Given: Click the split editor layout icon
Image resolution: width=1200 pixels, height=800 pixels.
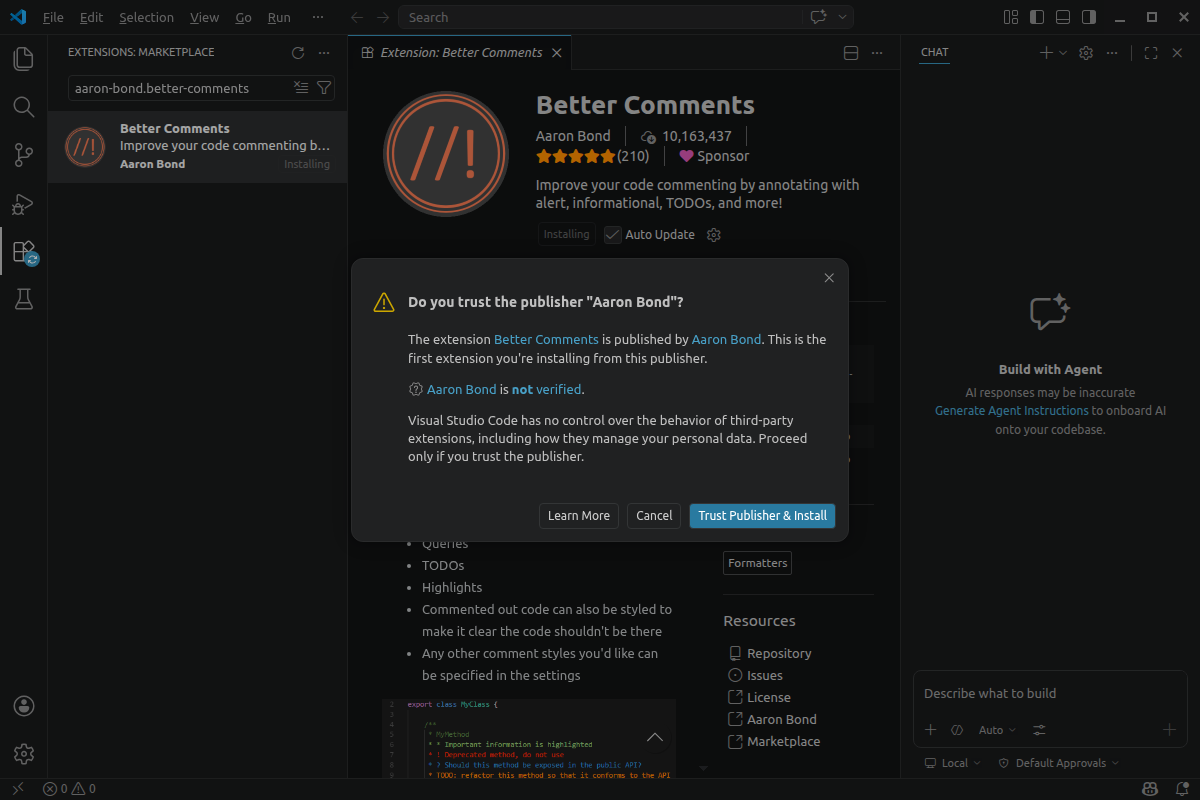Looking at the screenshot, I should tap(851, 53).
